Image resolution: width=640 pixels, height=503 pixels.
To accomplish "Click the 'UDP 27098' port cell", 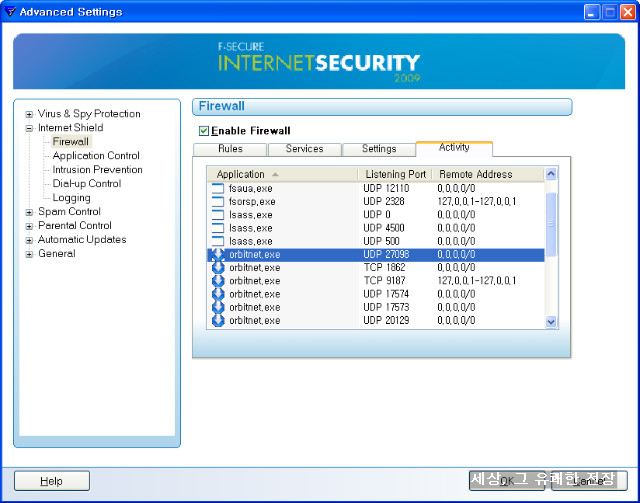I will [x=386, y=254].
